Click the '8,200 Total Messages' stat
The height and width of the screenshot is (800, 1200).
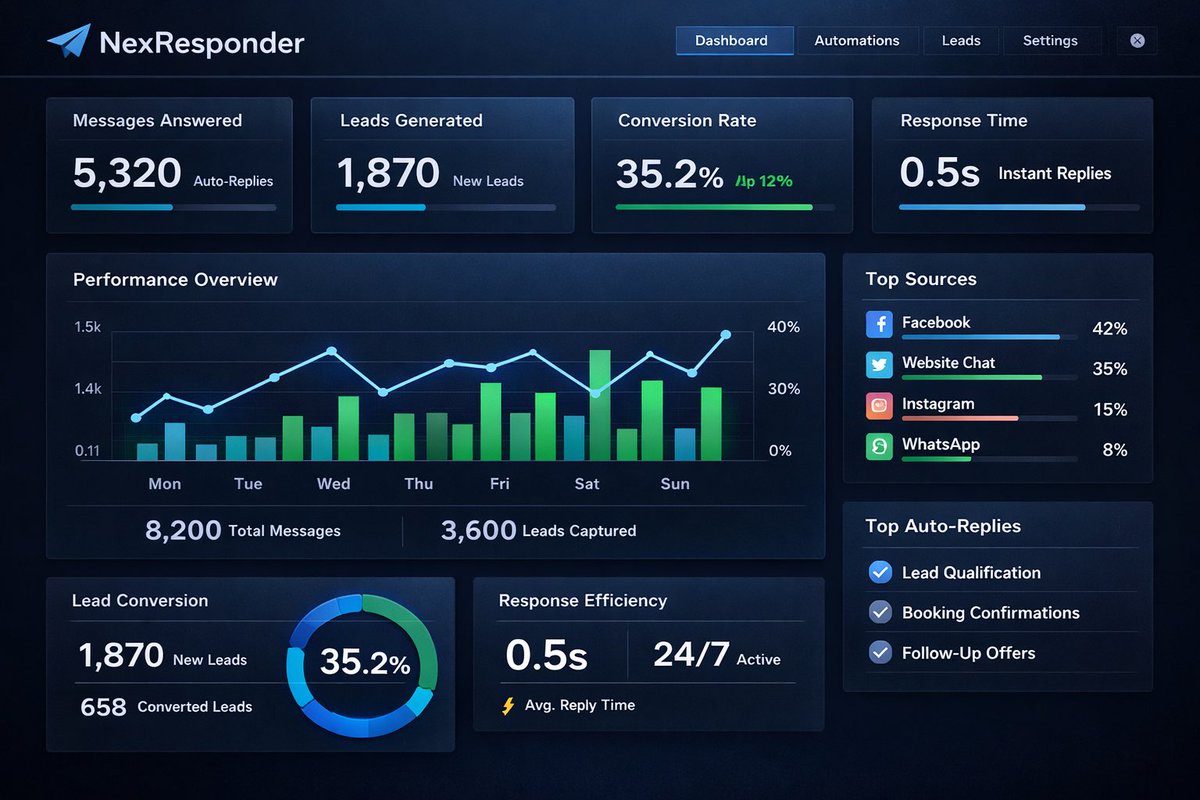tap(243, 531)
